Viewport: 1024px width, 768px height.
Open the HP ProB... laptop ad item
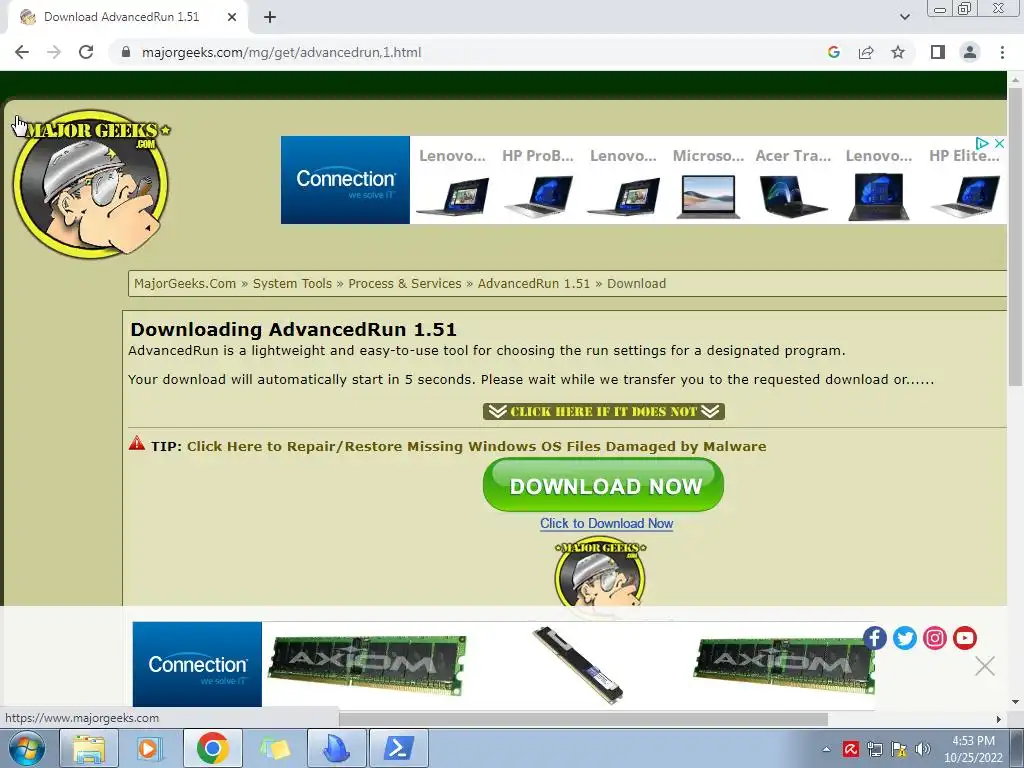[x=538, y=185]
